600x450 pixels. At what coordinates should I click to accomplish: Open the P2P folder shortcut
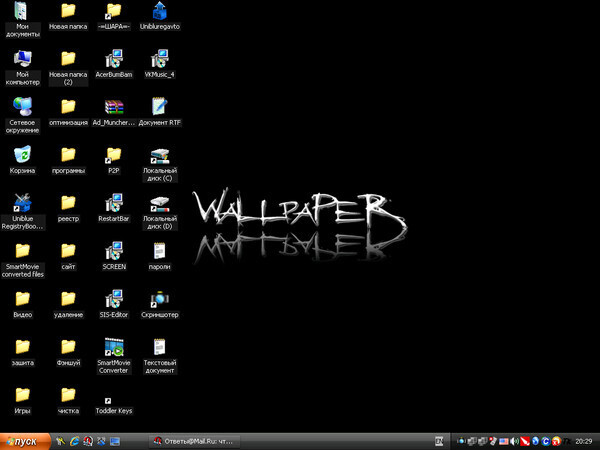pyautogui.click(x=114, y=160)
